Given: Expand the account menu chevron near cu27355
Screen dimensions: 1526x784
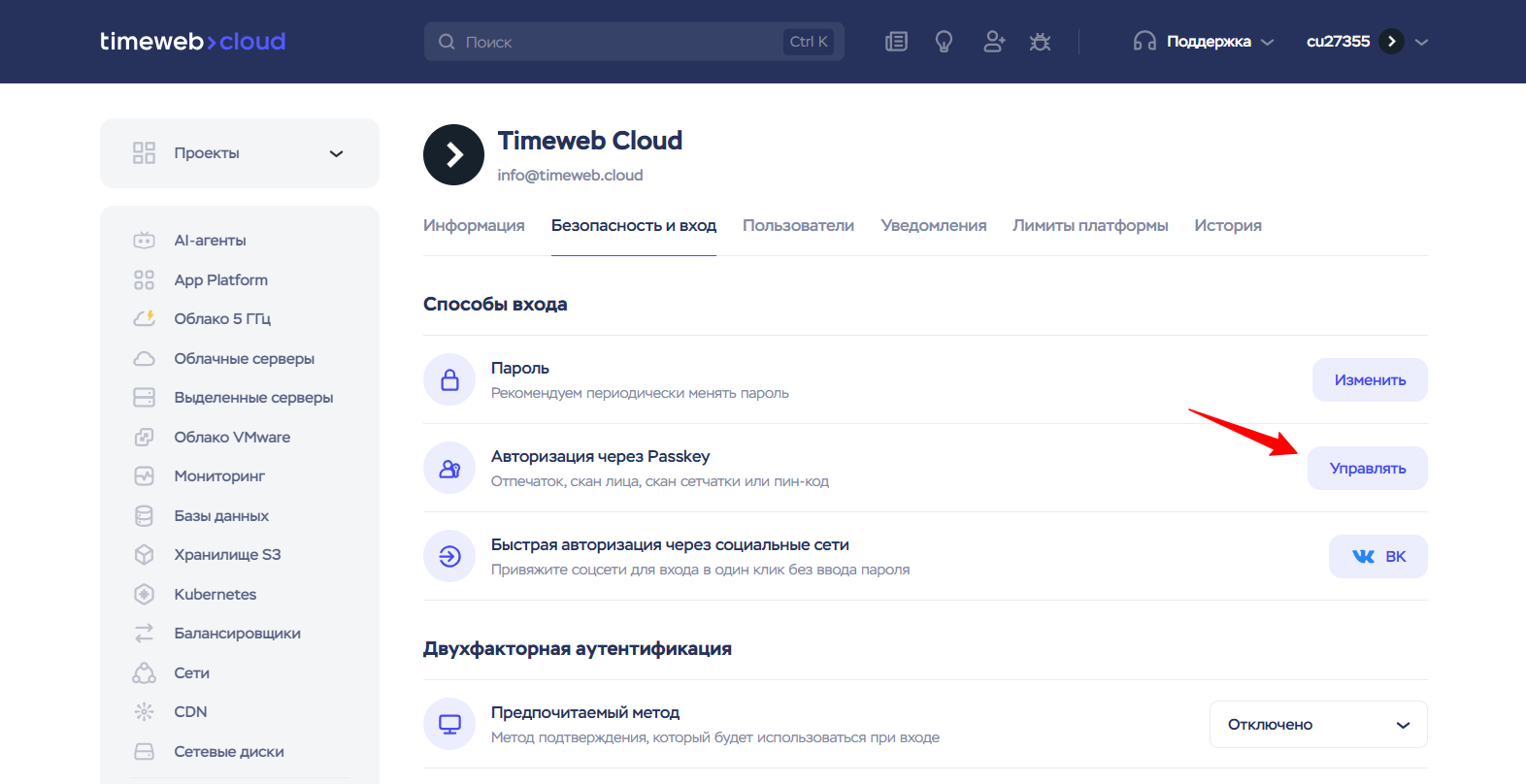Looking at the screenshot, I should pyautogui.click(x=1421, y=42).
